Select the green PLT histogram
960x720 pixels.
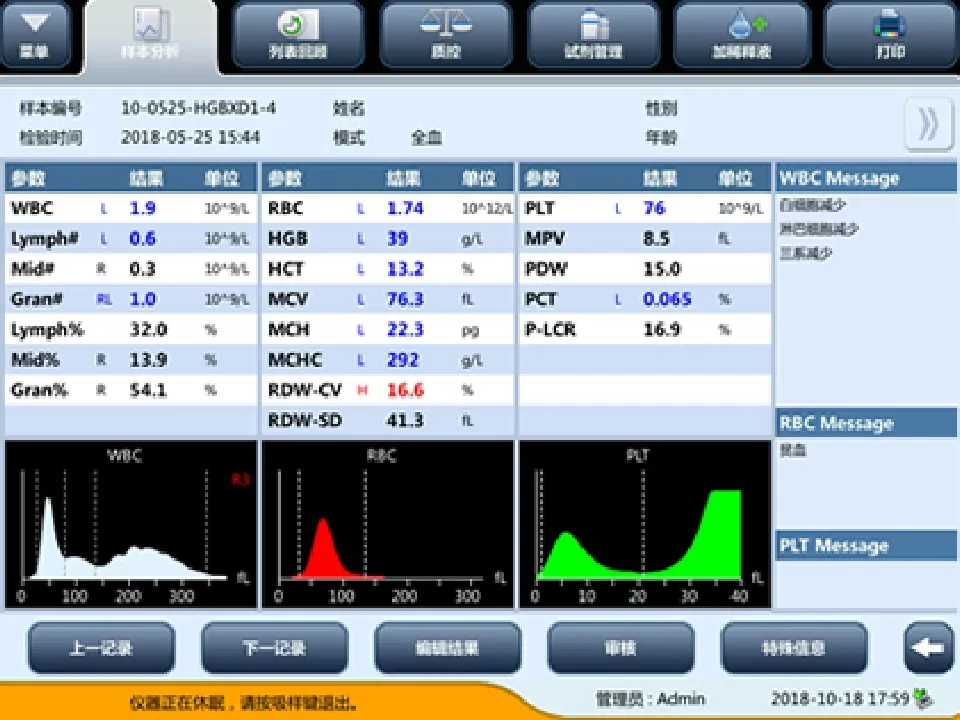tap(643, 524)
